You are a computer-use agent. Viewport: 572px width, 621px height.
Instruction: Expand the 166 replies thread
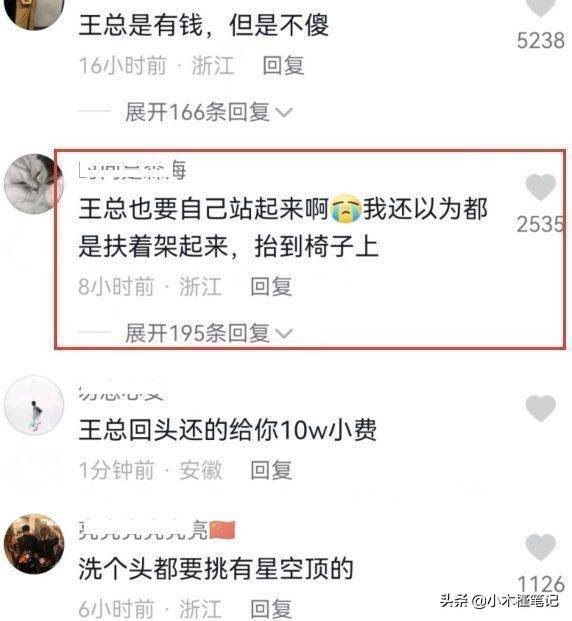coord(197,112)
